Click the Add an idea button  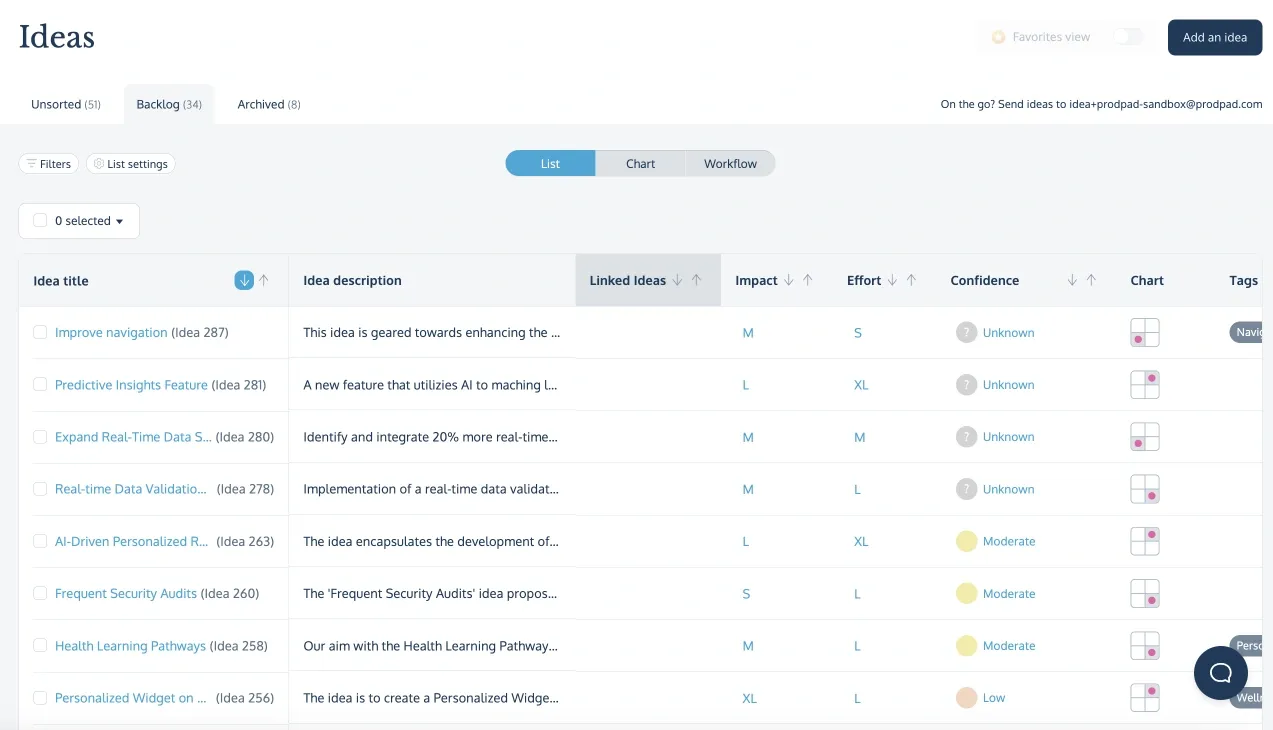point(1214,37)
